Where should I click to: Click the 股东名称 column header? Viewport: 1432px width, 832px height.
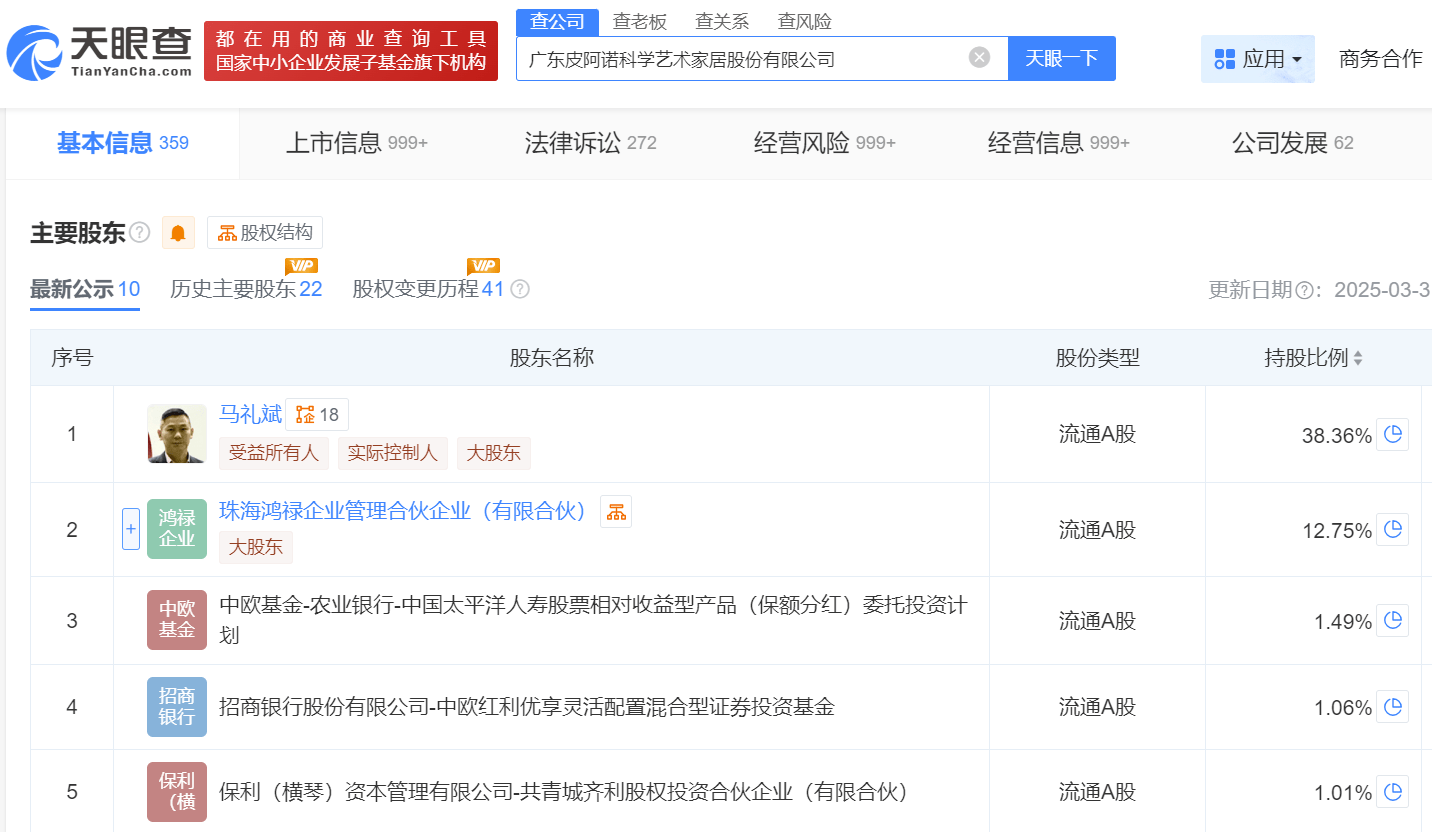tap(552, 358)
